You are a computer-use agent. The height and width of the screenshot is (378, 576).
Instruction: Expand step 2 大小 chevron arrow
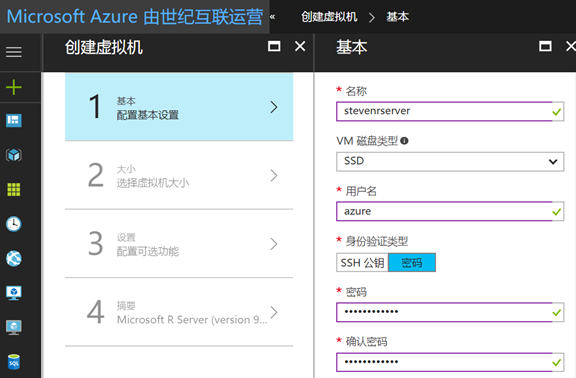(x=274, y=175)
